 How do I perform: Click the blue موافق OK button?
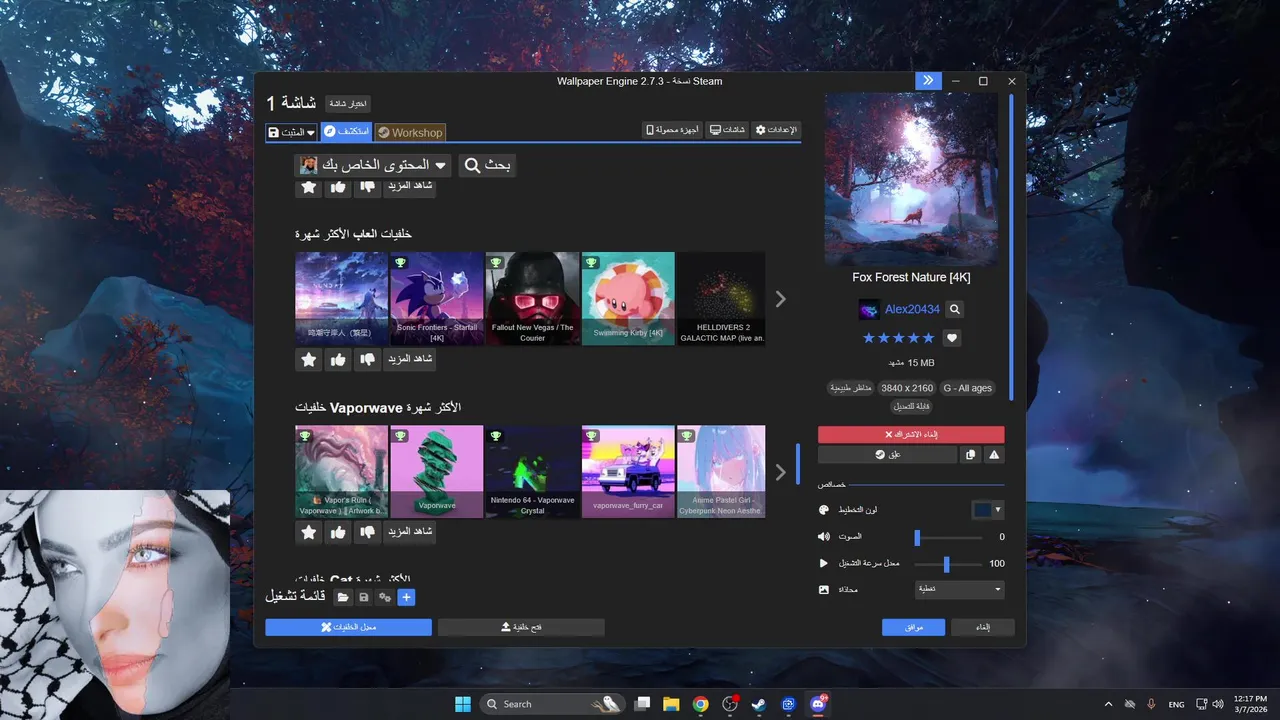tap(913, 628)
